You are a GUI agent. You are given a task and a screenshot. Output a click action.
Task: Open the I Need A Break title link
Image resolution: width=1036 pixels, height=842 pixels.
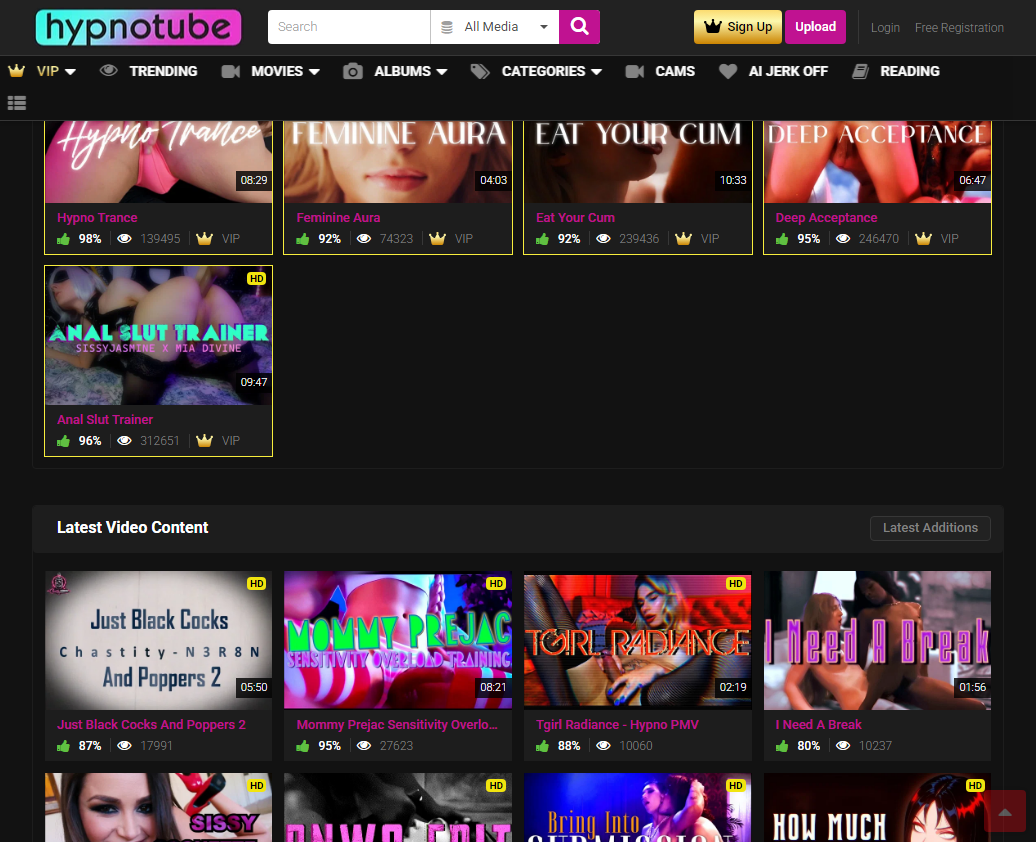(818, 724)
